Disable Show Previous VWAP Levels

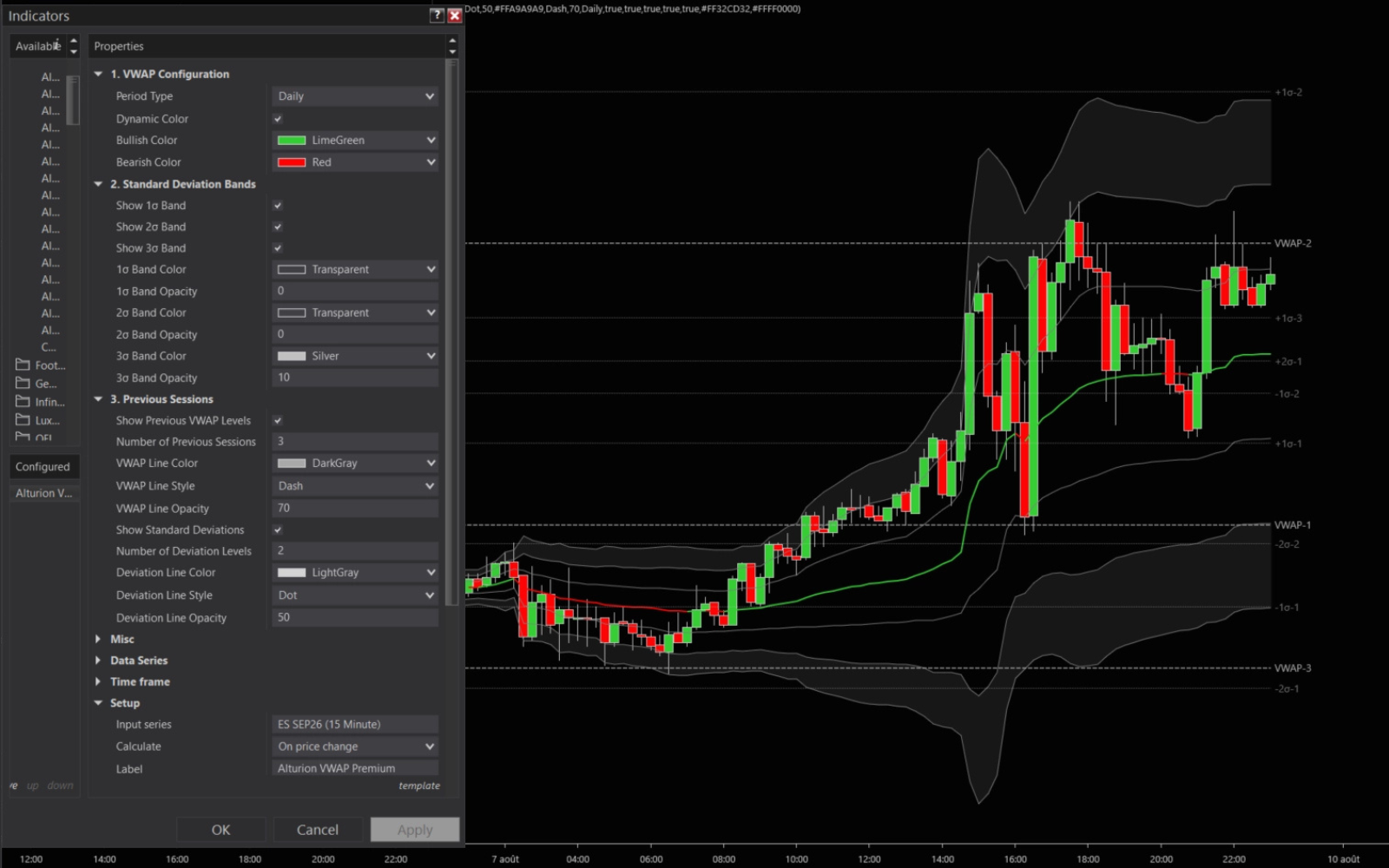[278, 420]
